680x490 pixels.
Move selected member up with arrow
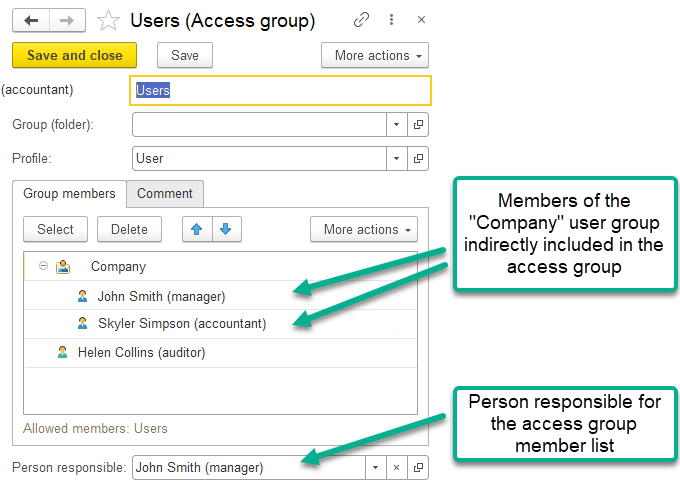tap(196, 229)
